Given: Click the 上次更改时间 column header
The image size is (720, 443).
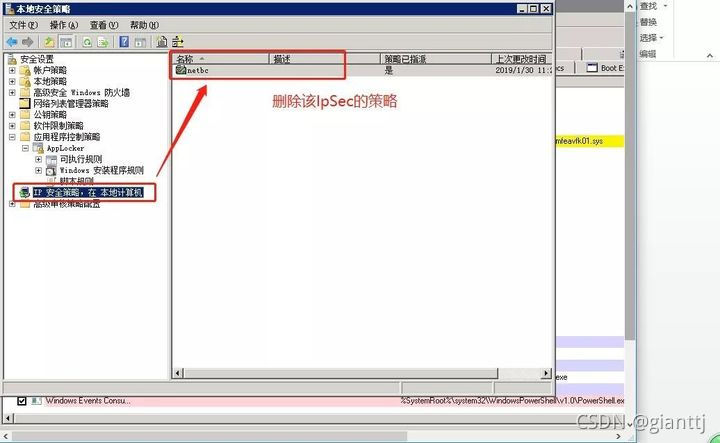Looking at the screenshot, I should [521, 59].
